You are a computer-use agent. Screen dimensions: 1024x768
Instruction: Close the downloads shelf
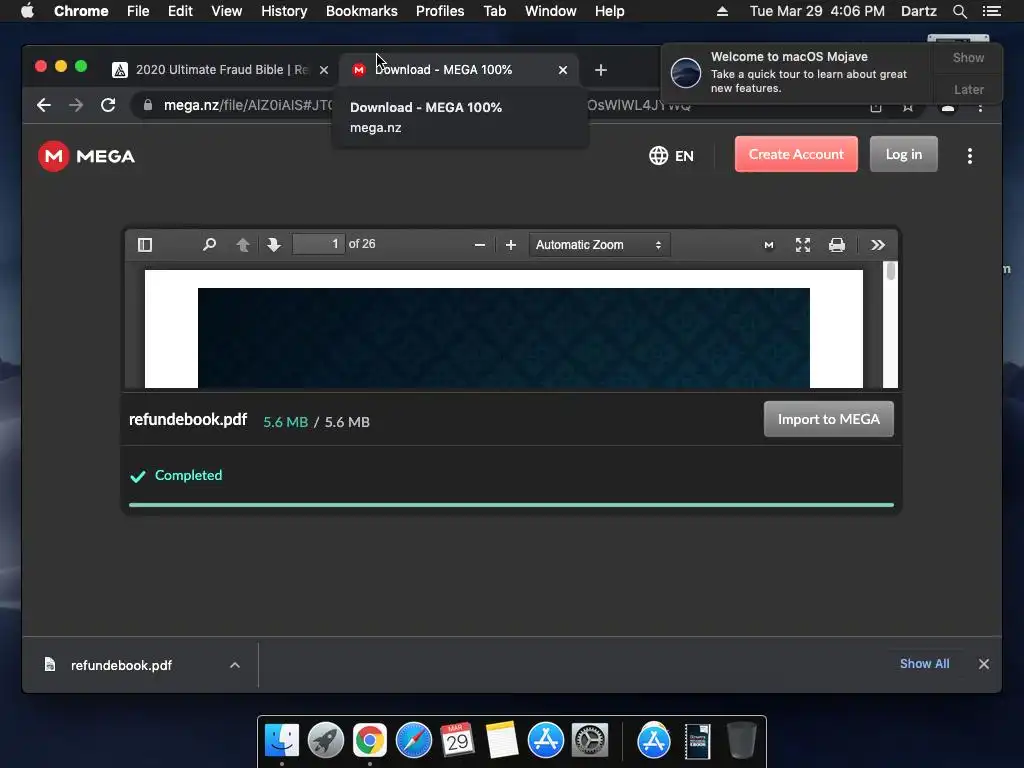point(984,664)
